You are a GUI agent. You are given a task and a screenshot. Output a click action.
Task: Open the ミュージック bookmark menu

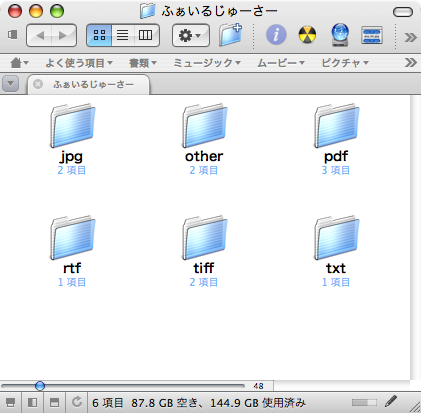[x=207, y=63]
